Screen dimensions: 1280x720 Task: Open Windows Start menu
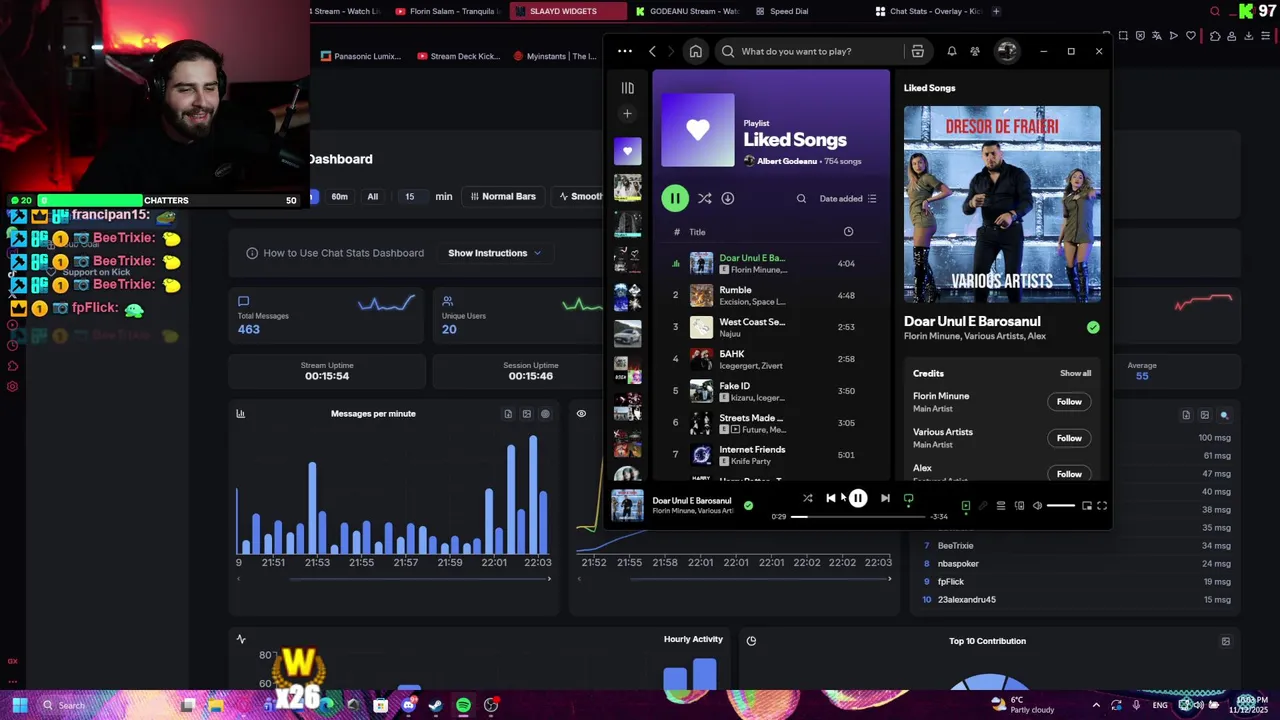19,705
